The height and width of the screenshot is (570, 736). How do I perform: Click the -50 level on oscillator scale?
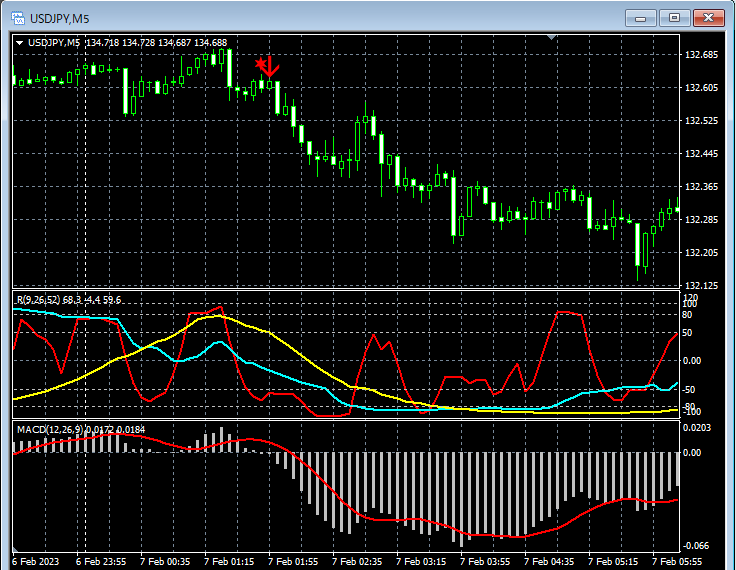click(689, 390)
